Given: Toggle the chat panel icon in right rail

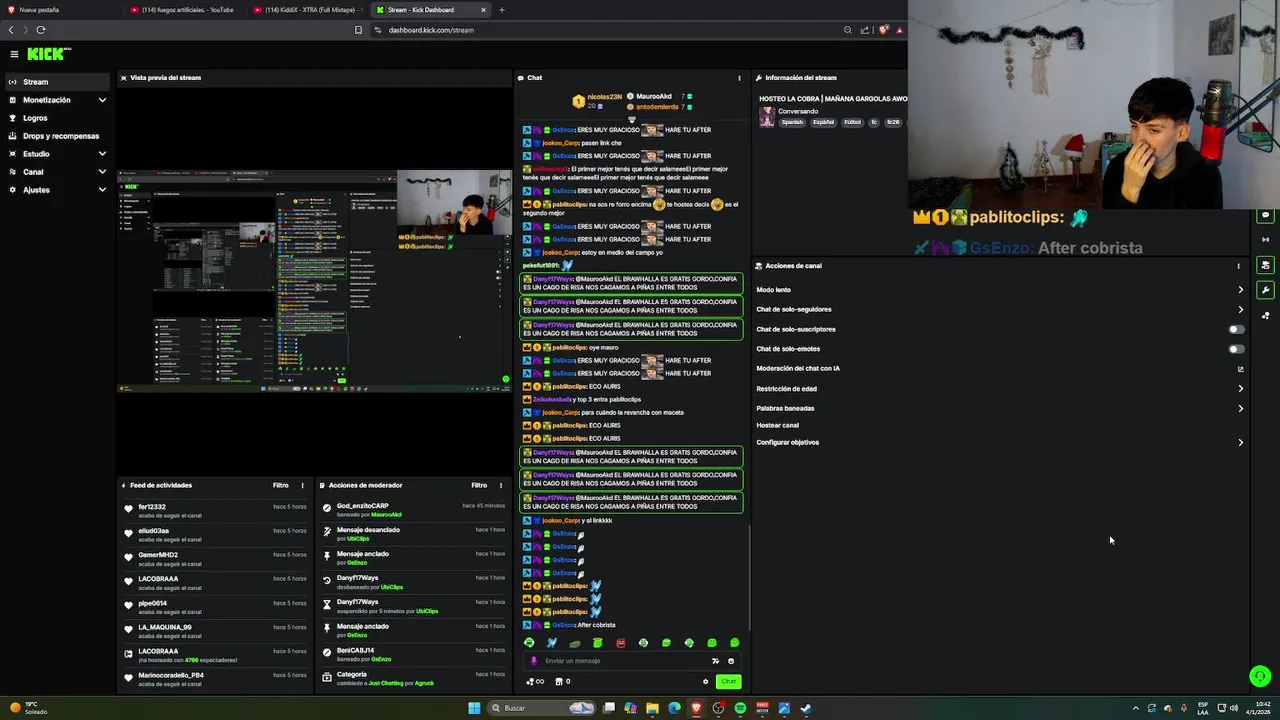Looking at the screenshot, I should click(1265, 215).
